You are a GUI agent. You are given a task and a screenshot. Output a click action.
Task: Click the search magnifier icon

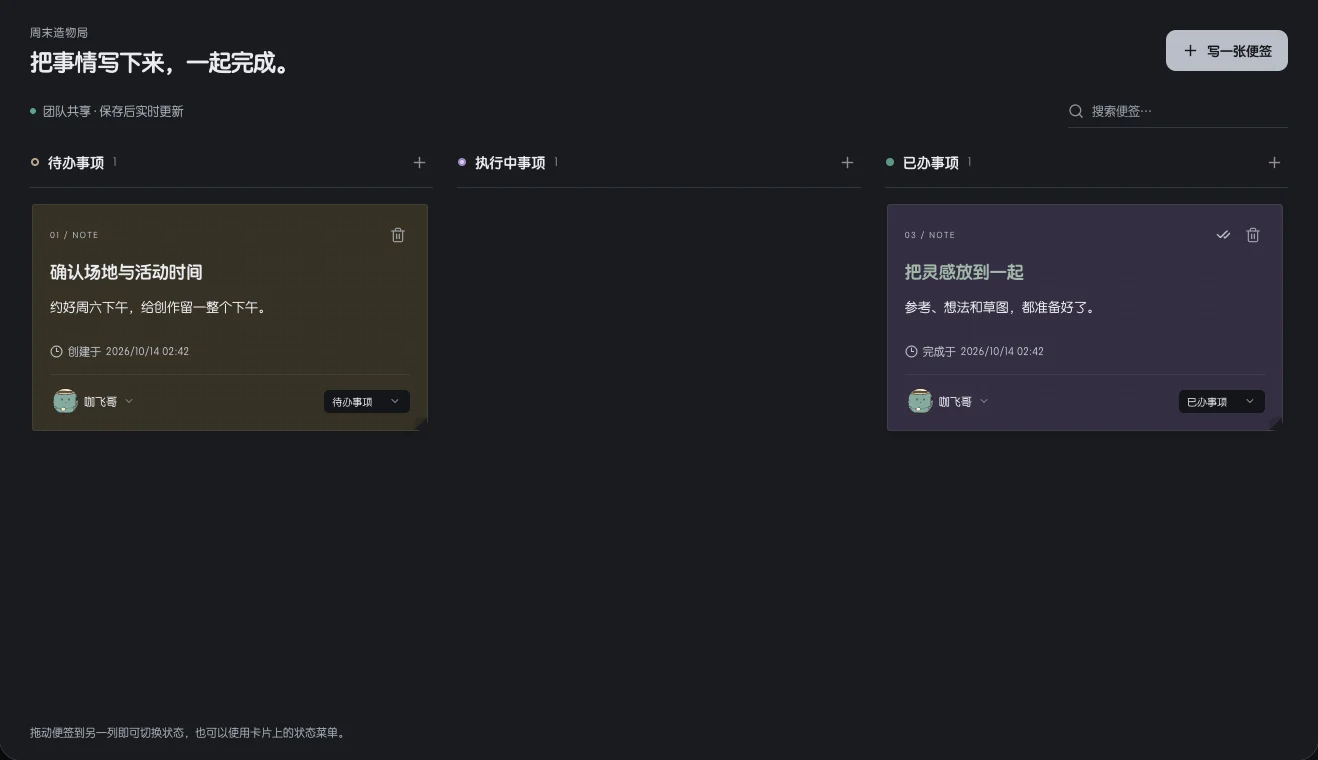pyautogui.click(x=1076, y=111)
